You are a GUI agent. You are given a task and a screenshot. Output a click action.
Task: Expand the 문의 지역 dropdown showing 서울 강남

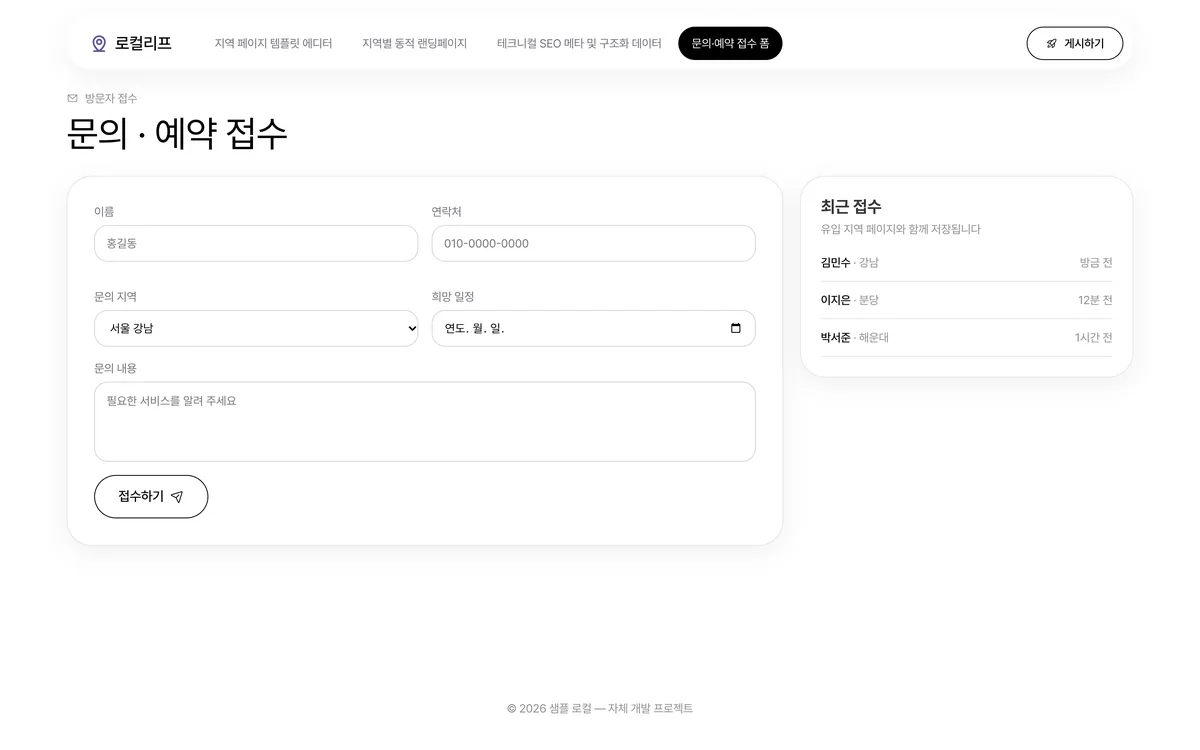click(x=256, y=328)
